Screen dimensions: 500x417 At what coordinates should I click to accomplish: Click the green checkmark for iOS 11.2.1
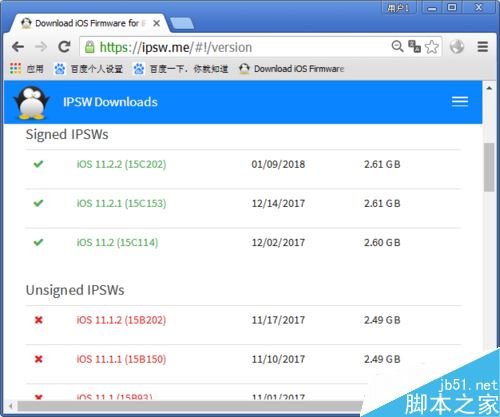pos(38,203)
